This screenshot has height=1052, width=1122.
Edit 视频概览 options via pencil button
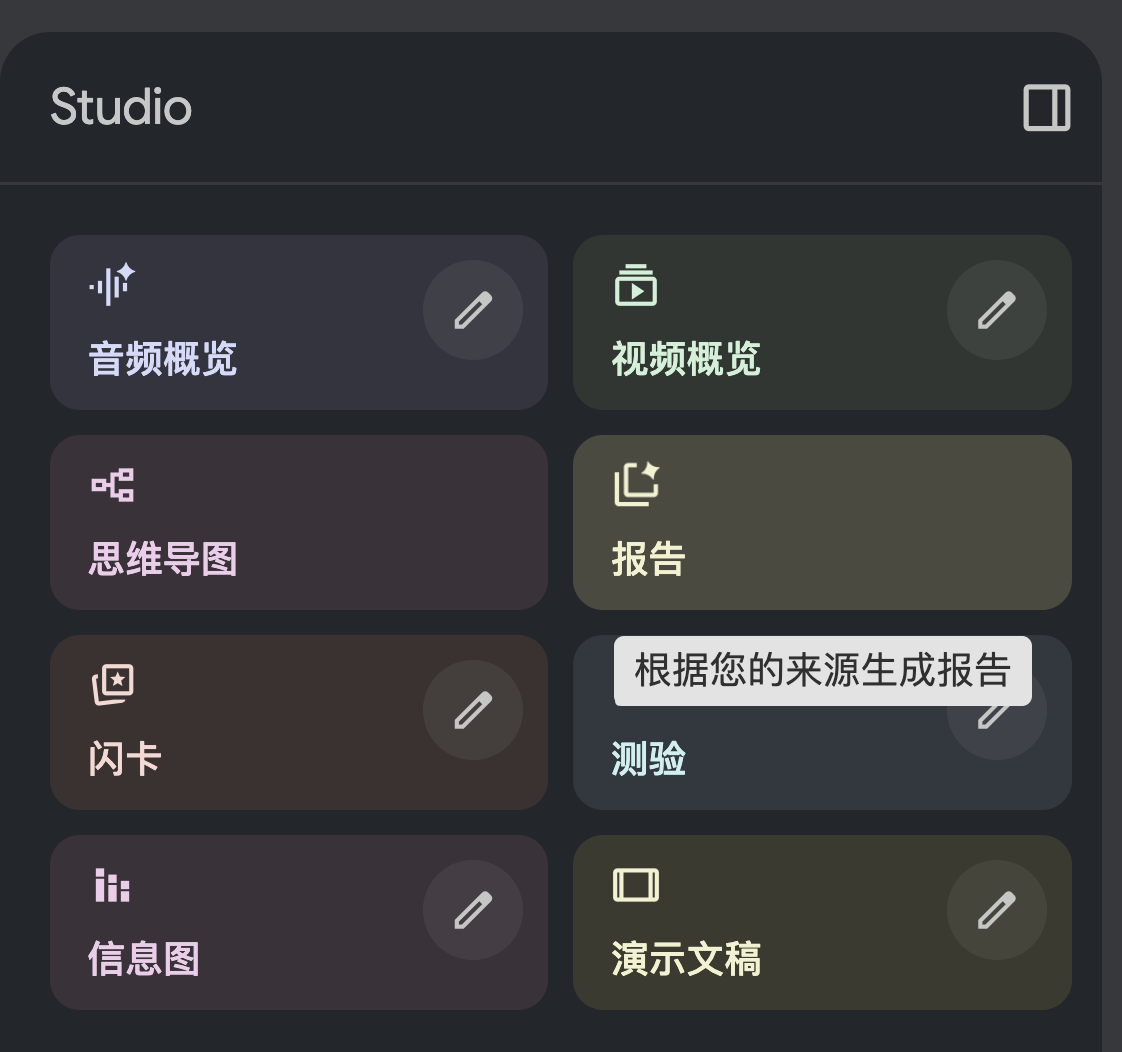[996, 310]
